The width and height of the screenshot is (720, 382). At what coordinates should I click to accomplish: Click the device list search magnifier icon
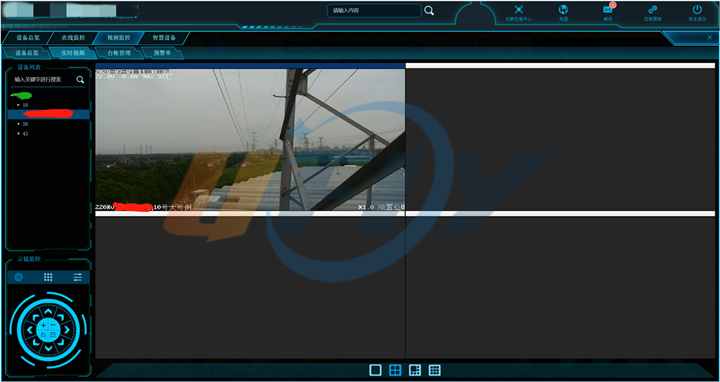80,79
